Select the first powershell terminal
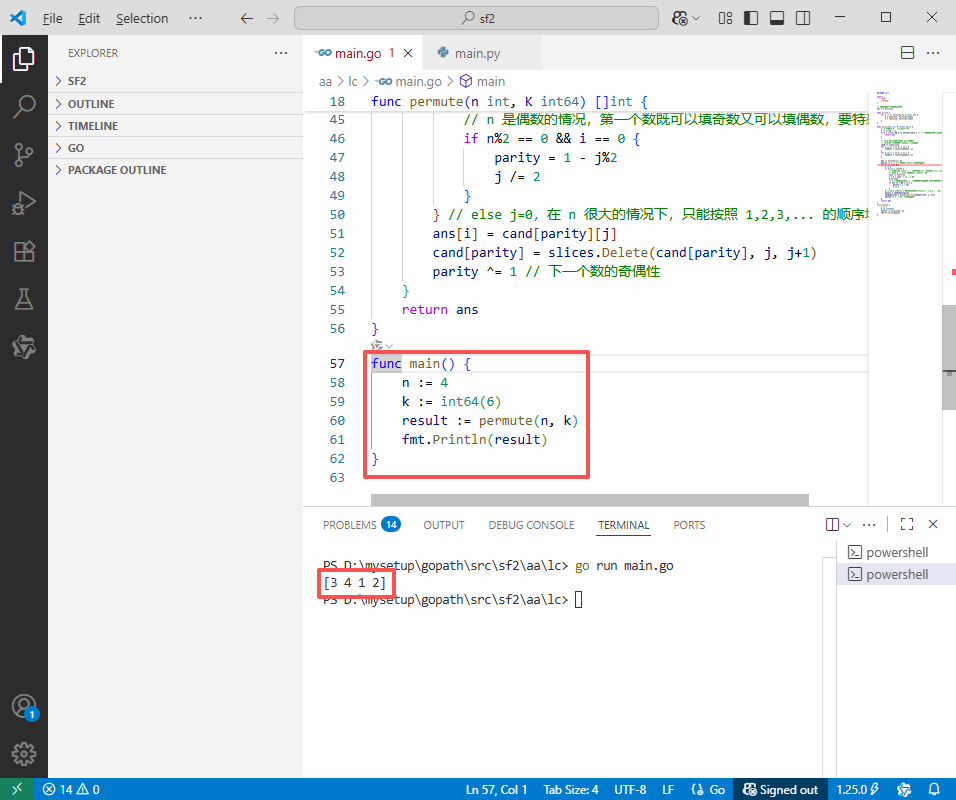 [895, 552]
